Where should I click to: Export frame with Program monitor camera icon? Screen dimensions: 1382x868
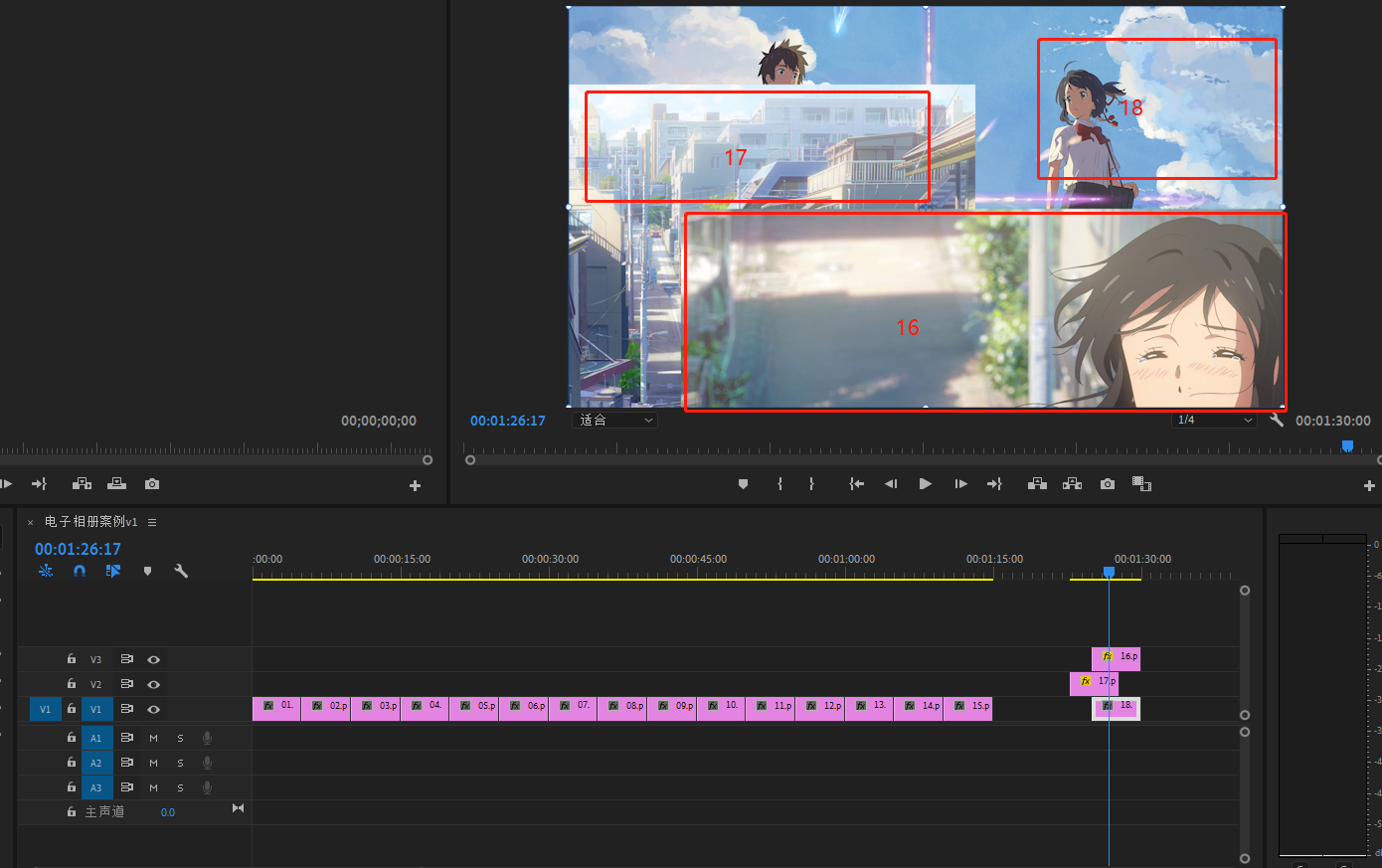tap(1108, 484)
